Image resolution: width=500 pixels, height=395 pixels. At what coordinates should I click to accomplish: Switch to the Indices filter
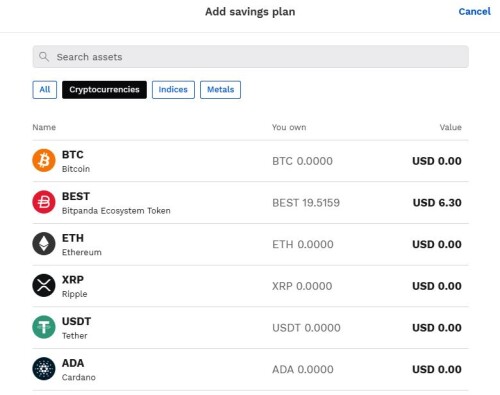[173, 90]
